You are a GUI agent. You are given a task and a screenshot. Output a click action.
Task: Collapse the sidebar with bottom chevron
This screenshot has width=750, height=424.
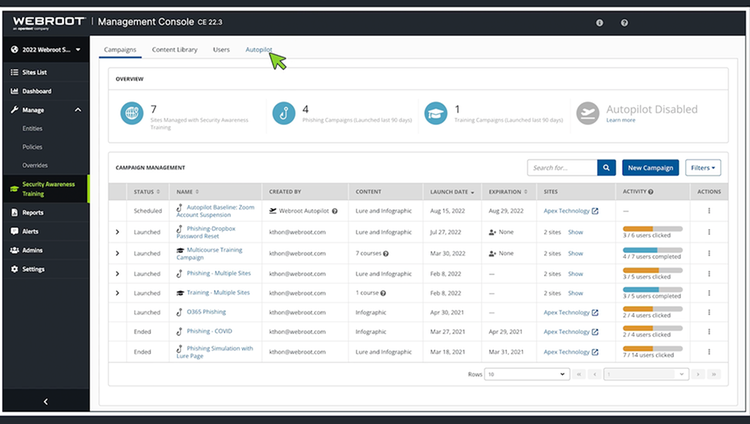pyautogui.click(x=45, y=402)
